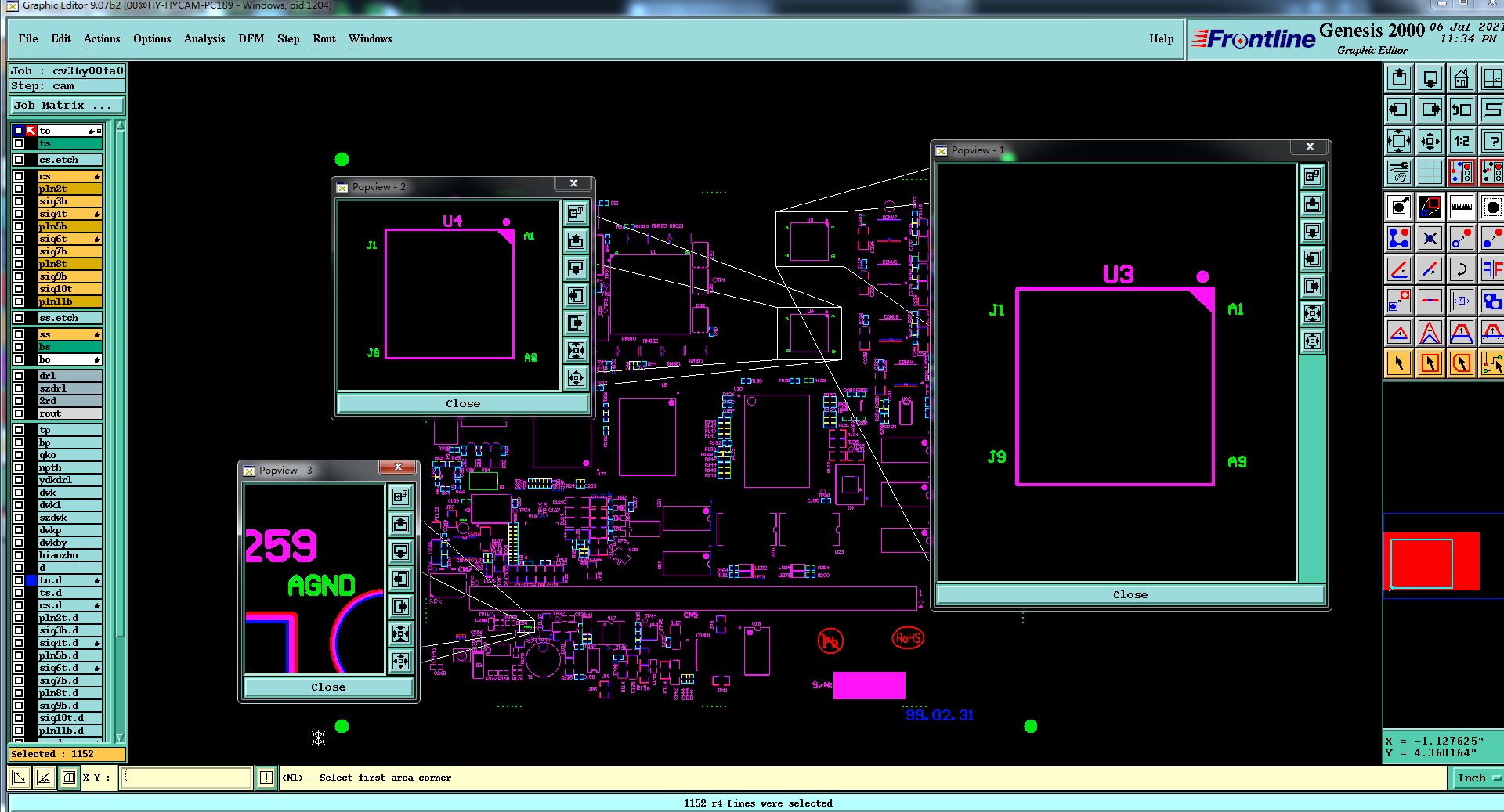Click the first icon in bottom-left status bar

click(20, 778)
